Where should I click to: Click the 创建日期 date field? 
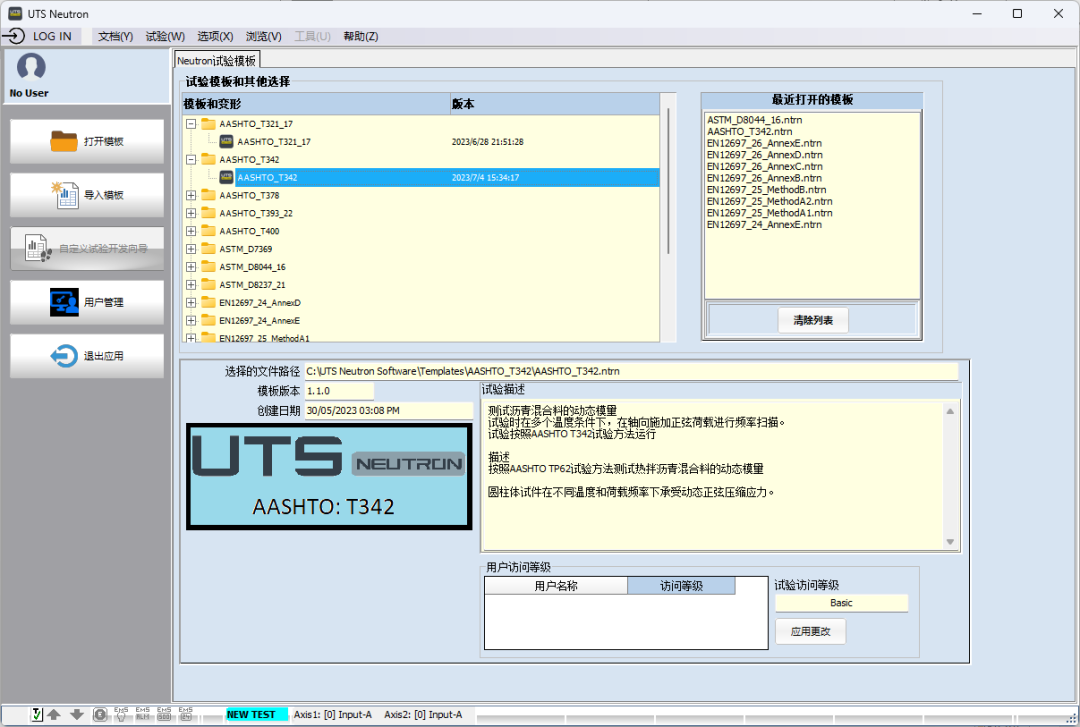tap(388, 411)
